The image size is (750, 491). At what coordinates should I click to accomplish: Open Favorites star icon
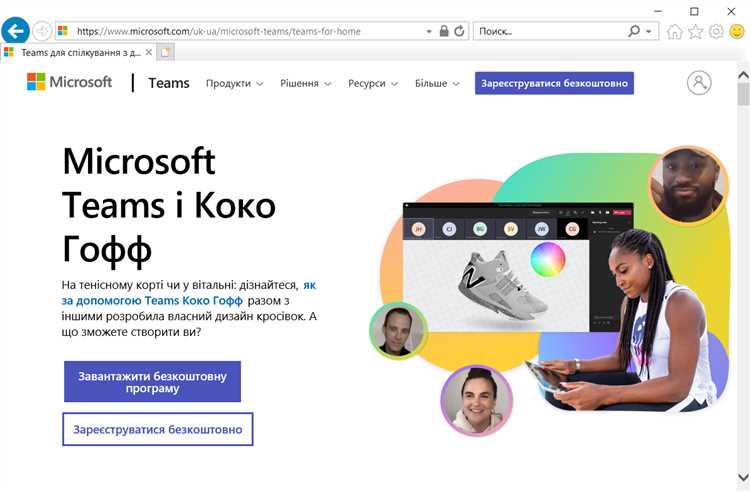tap(695, 32)
